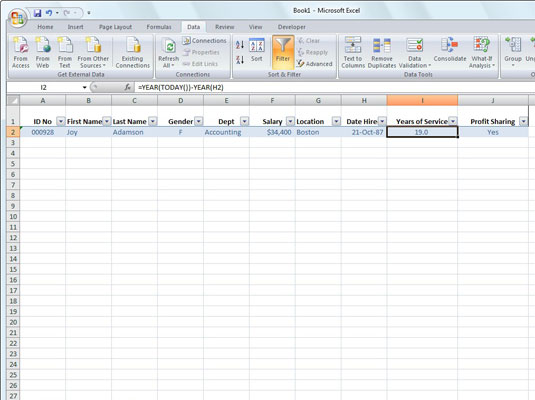Screen dimensions: 535x400
Task: Switch to the Insert tab
Action: pos(75,27)
